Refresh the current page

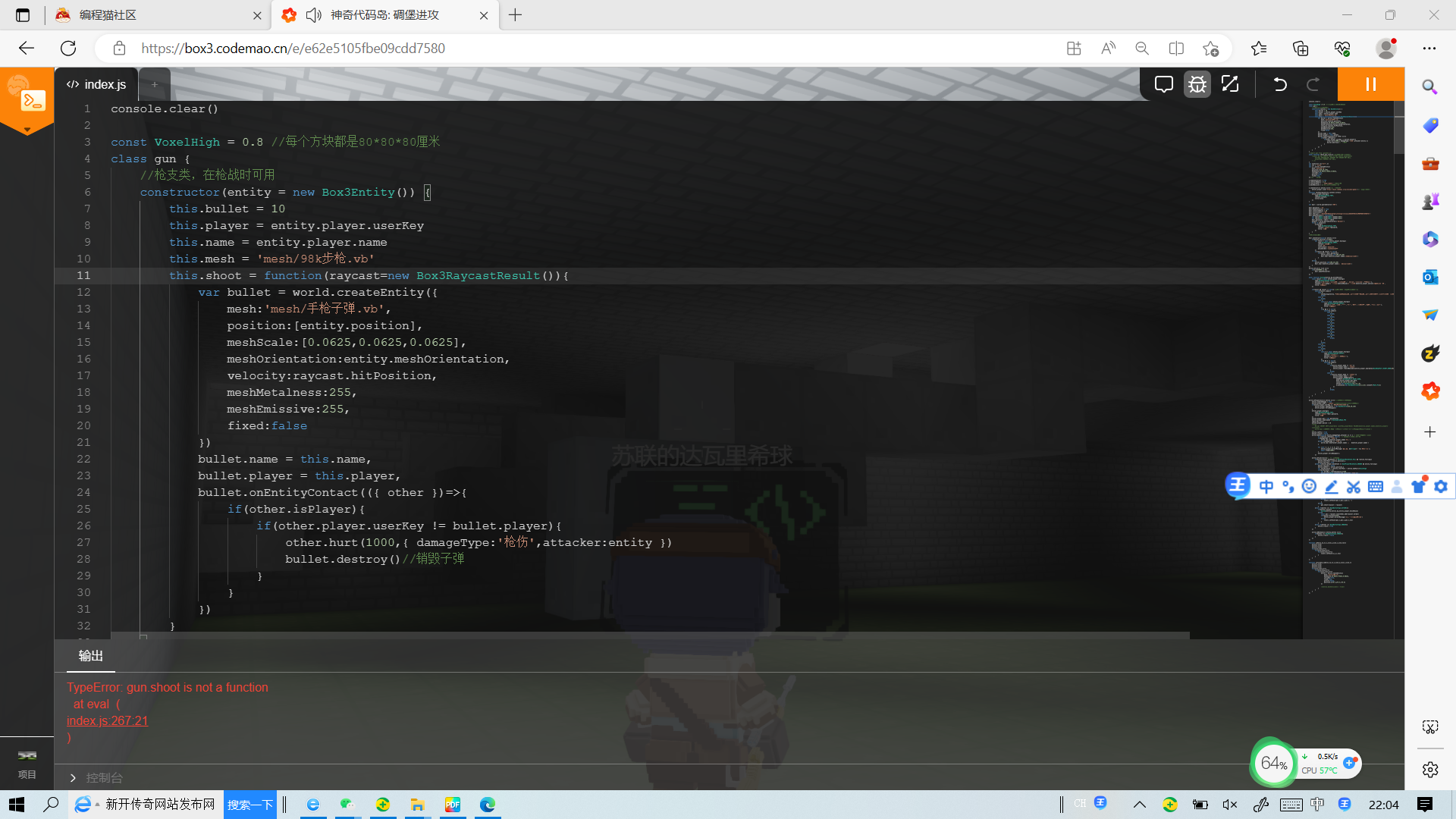tap(68, 49)
